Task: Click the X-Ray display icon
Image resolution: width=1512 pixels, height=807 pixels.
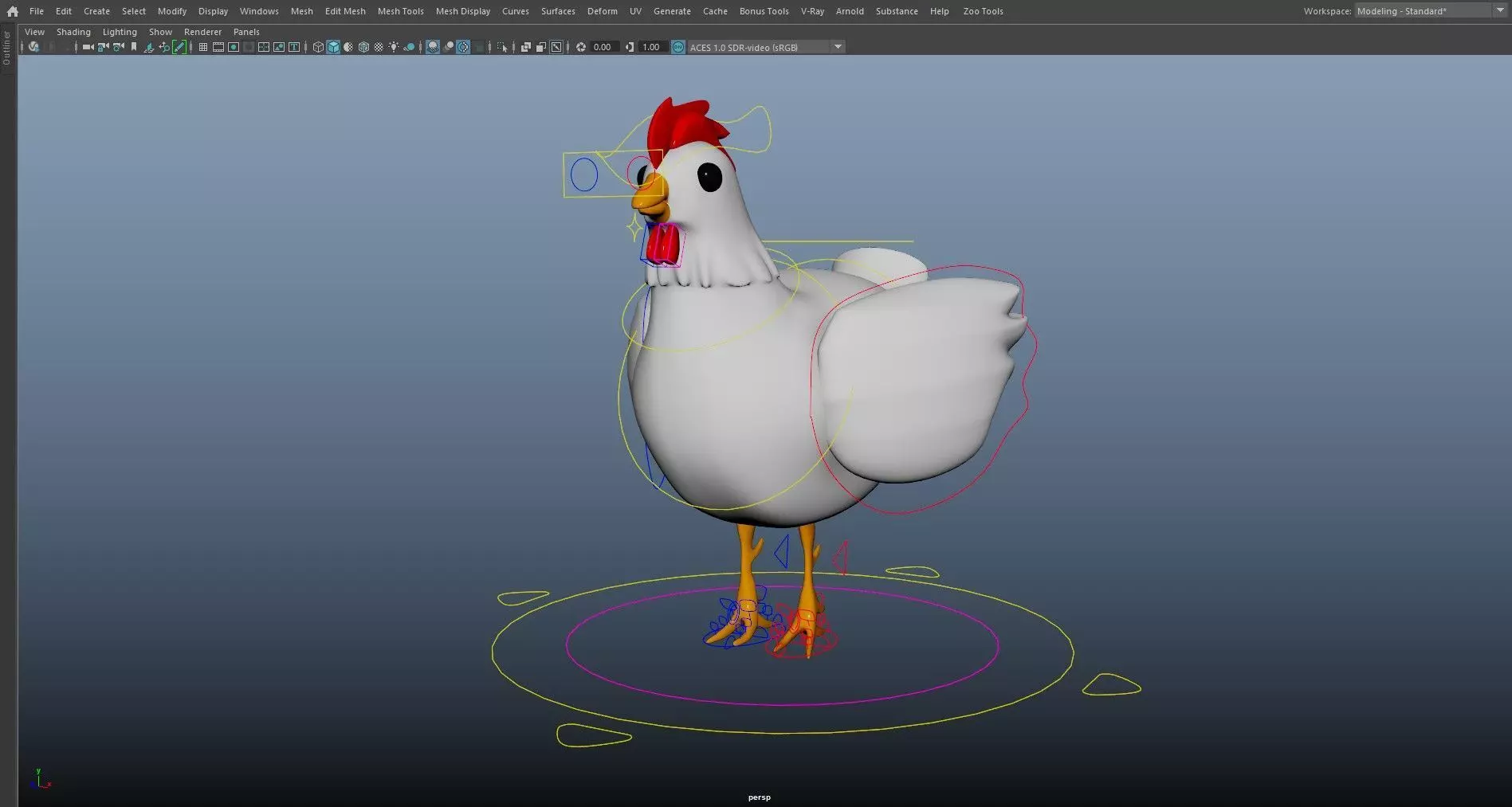Action: coord(526,47)
